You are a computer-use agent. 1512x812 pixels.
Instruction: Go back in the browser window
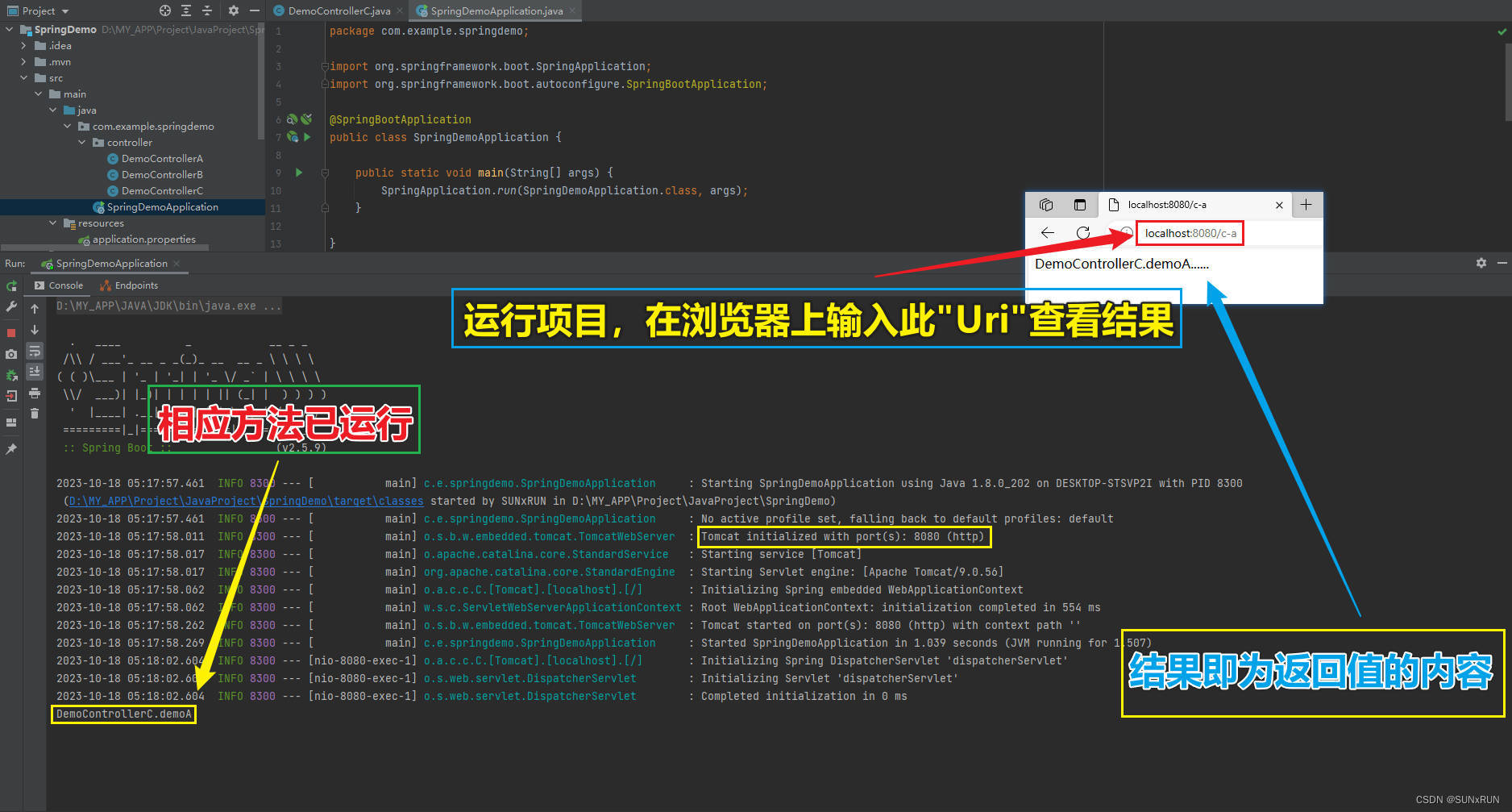click(1047, 233)
